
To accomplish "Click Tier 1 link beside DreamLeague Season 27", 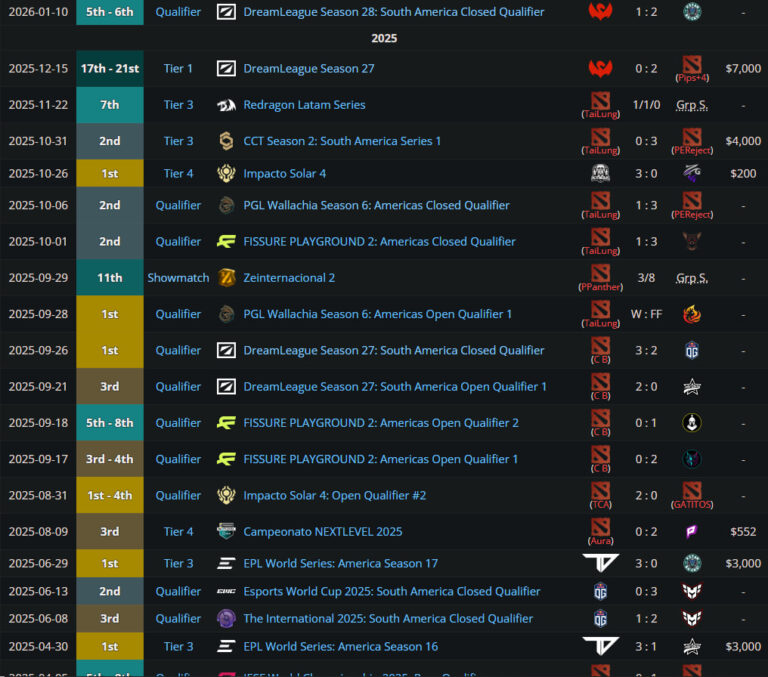I will pos(179,69).
